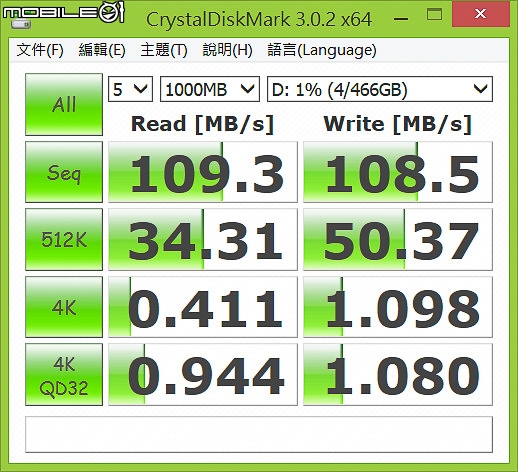Image resolution: width=518 pixels, height=472 pixels.
Task: Open the 語言(Language) menu
Action: [x=322, y=50]
